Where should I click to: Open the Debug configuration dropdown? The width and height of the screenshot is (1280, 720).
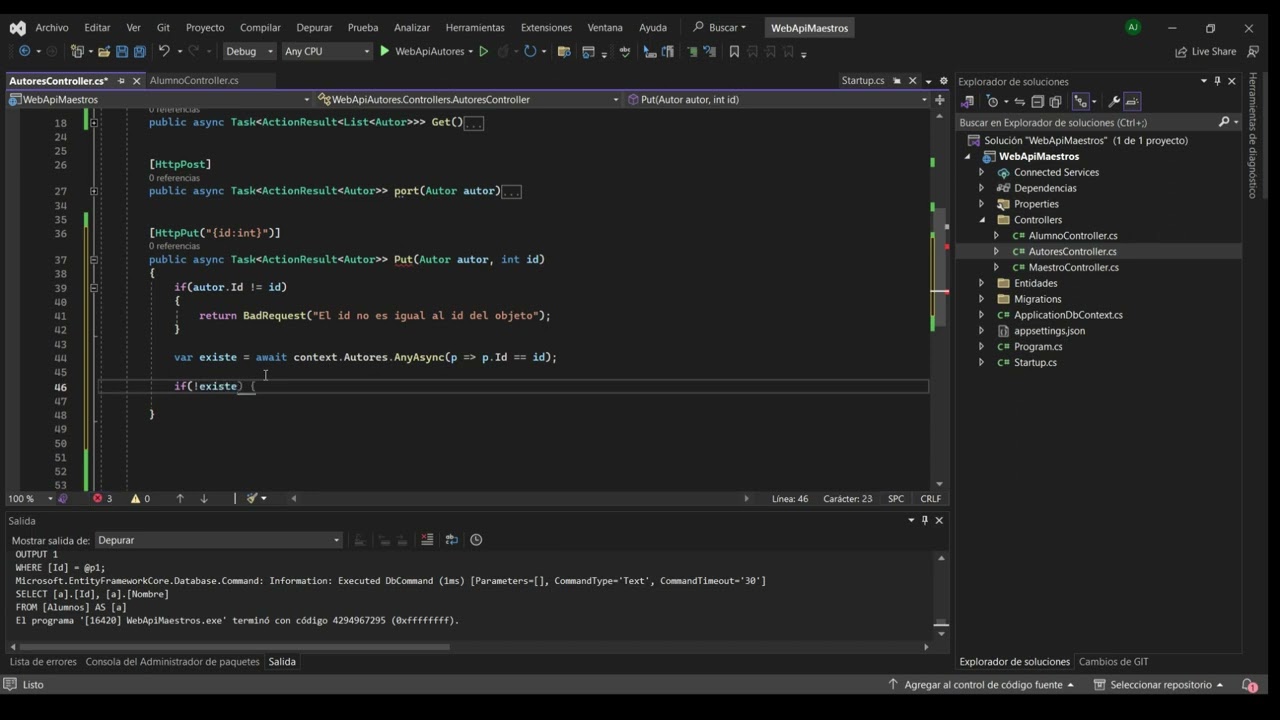[249, 51]
